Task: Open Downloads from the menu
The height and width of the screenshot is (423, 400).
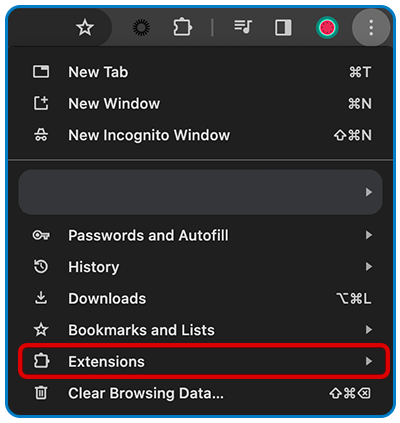Action: [202, 298]
